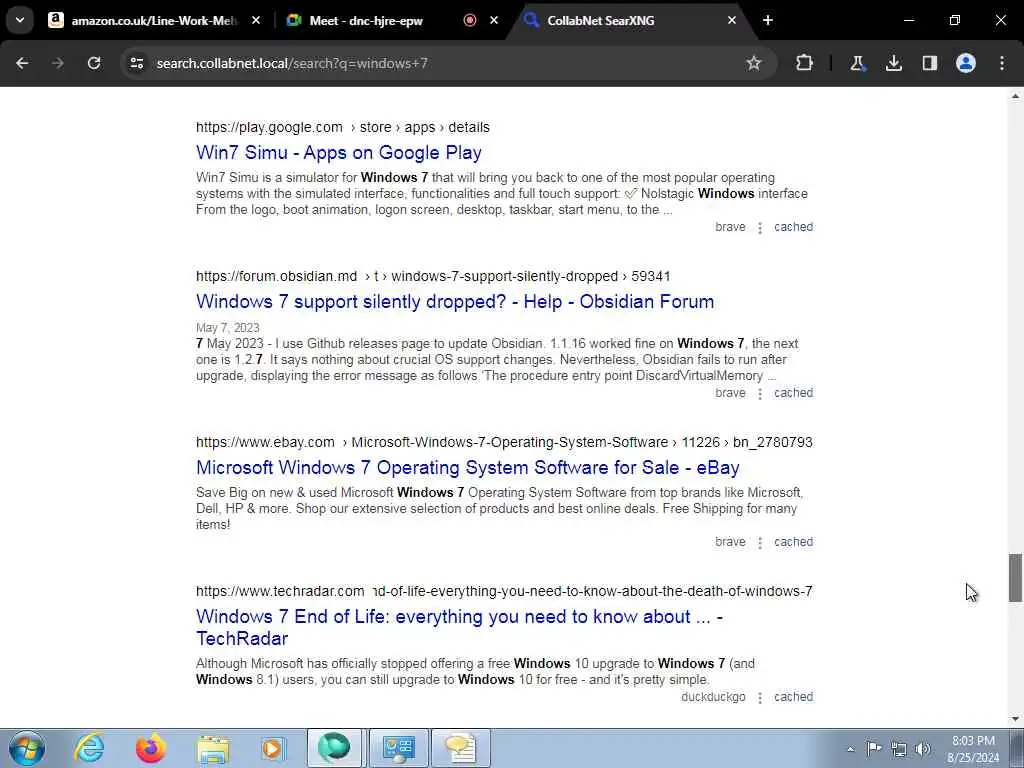This screenshot has width=1024, height=768.
Task: Switch to the Meet dnc-hjre-epw tab
Action: click(x=366, y=20)
